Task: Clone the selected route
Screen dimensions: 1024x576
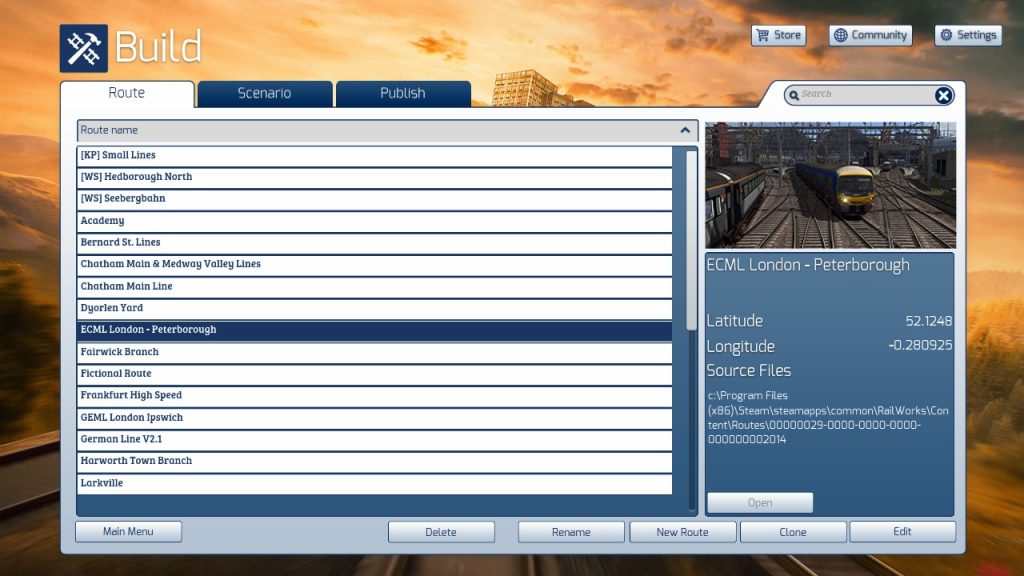Action: click(792, 531)
